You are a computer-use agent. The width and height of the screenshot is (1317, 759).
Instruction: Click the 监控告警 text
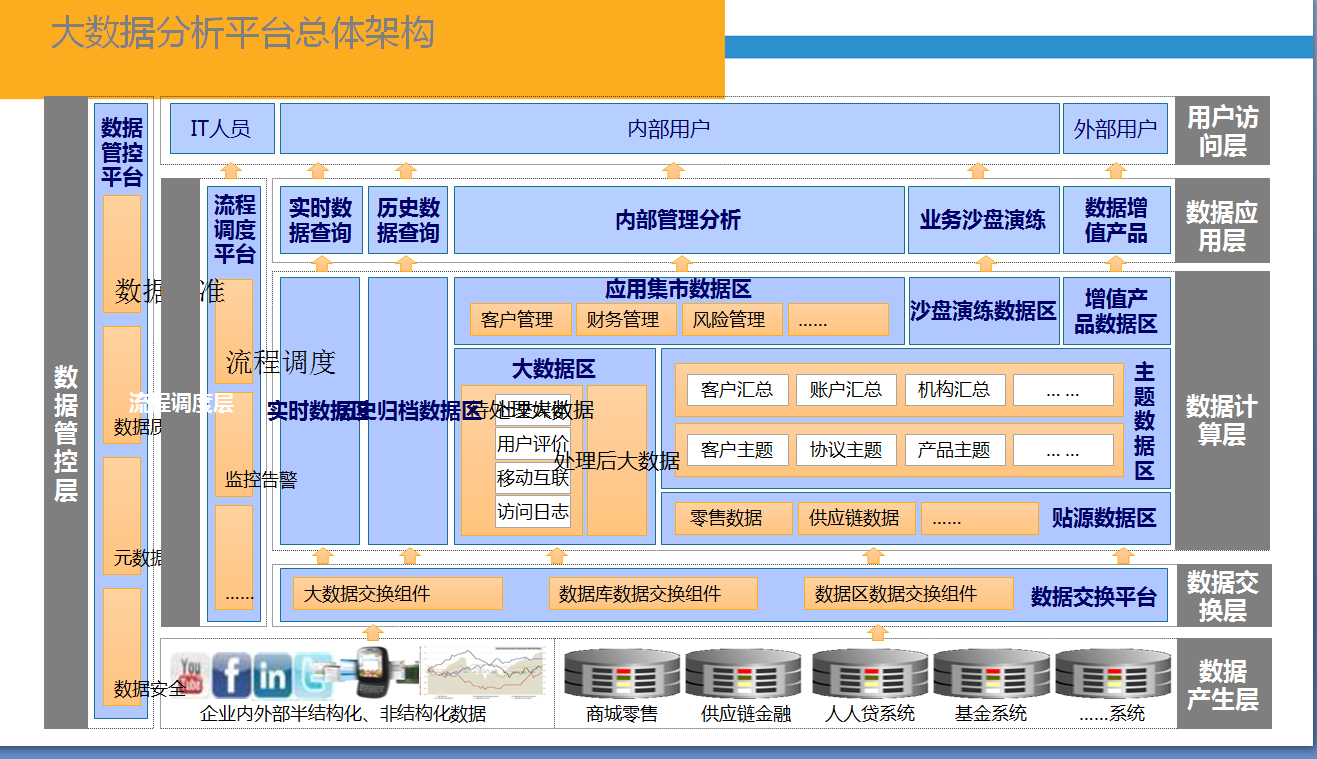pos(261,480)
